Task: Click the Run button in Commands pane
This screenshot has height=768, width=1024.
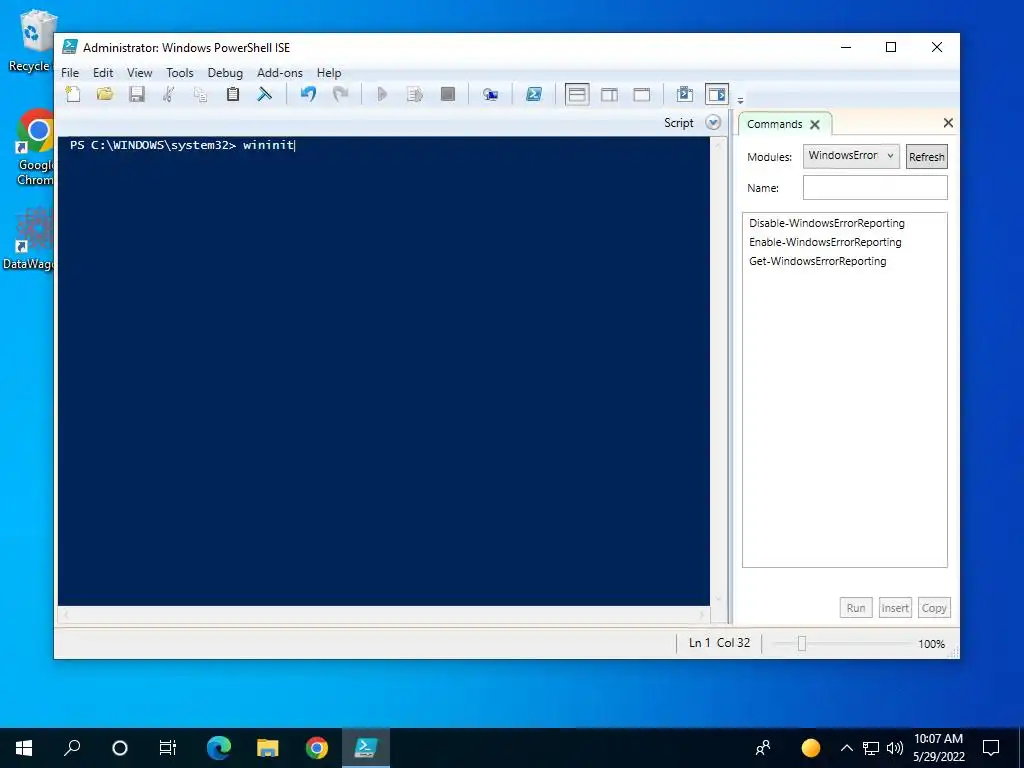Action: point(856,607)
